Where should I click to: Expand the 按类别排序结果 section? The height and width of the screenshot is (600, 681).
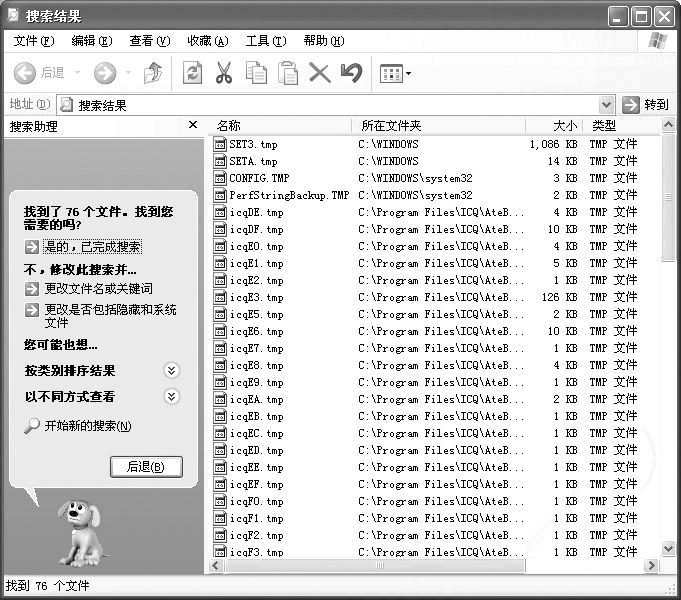coord(172,371)
